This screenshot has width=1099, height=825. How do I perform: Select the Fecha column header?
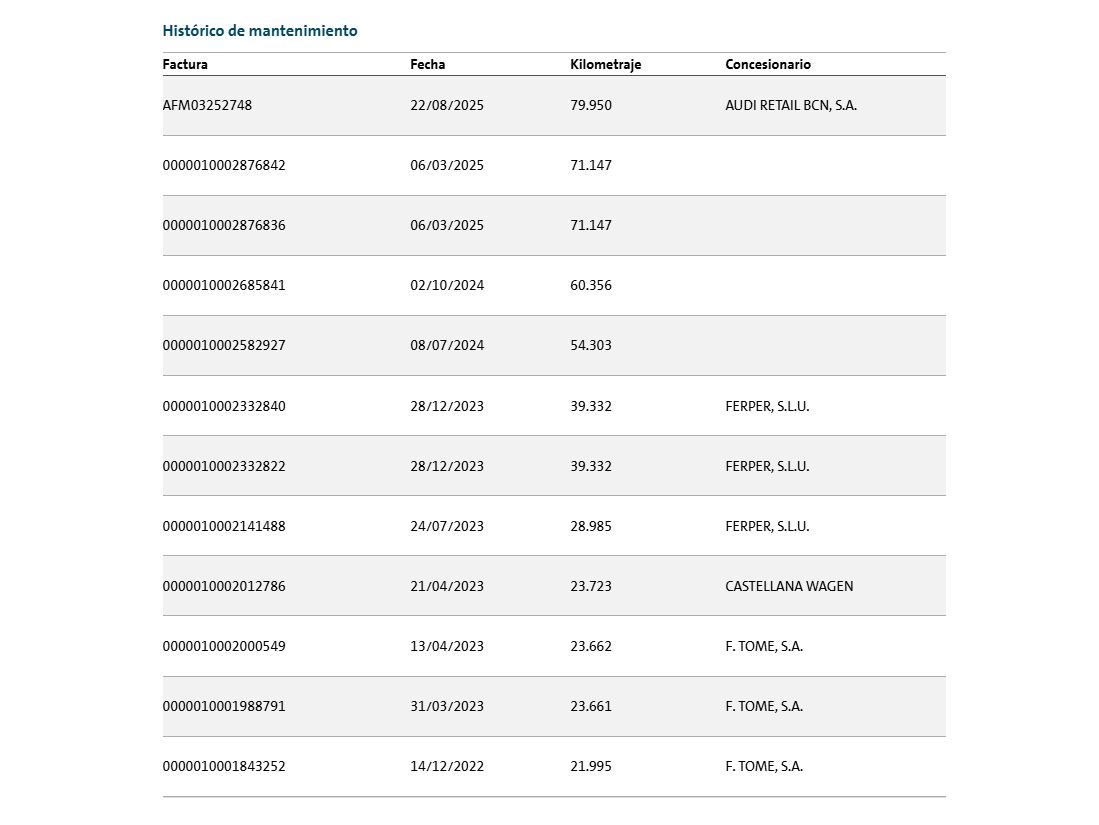pos(428,64)
